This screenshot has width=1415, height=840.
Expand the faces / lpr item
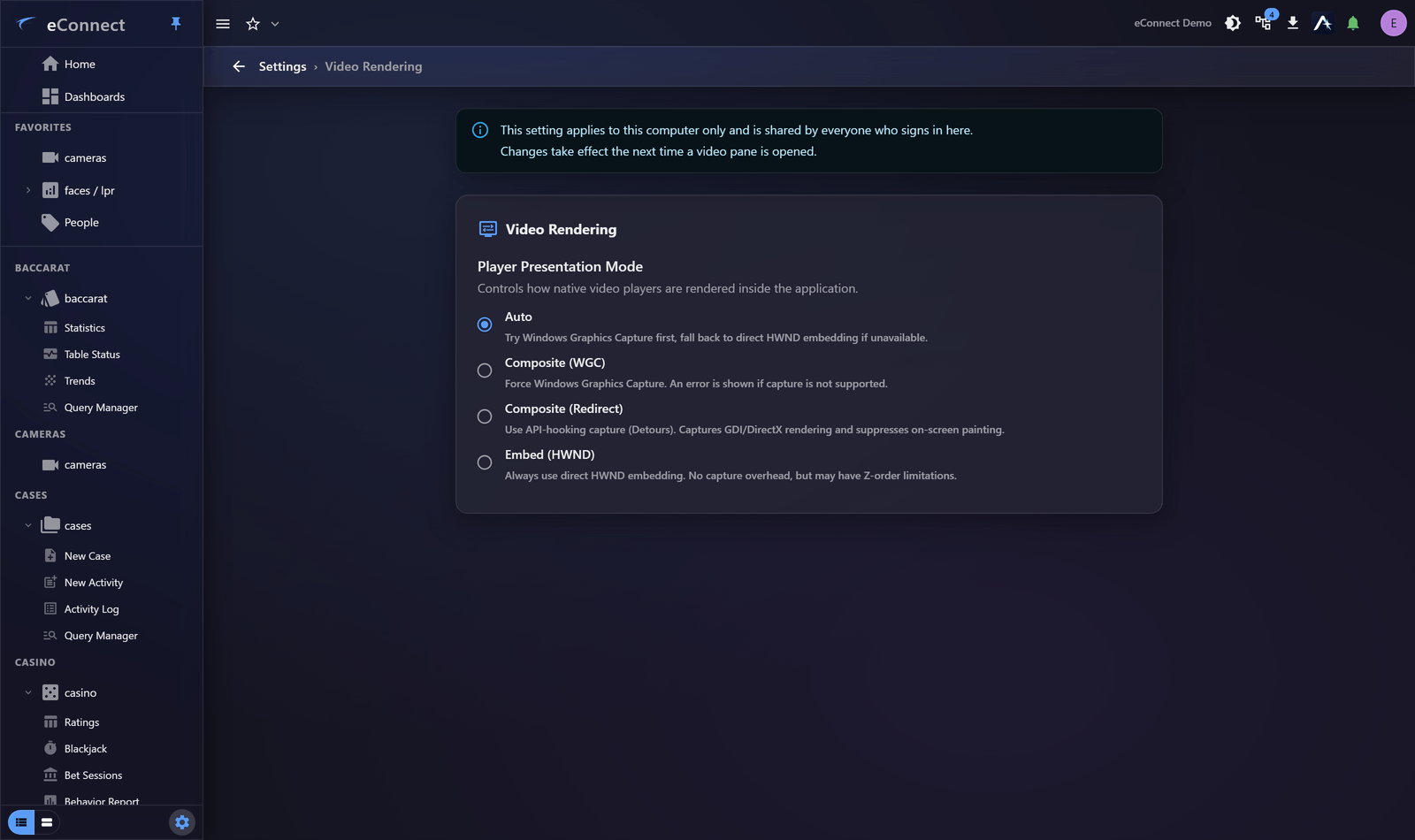point(28,190)
